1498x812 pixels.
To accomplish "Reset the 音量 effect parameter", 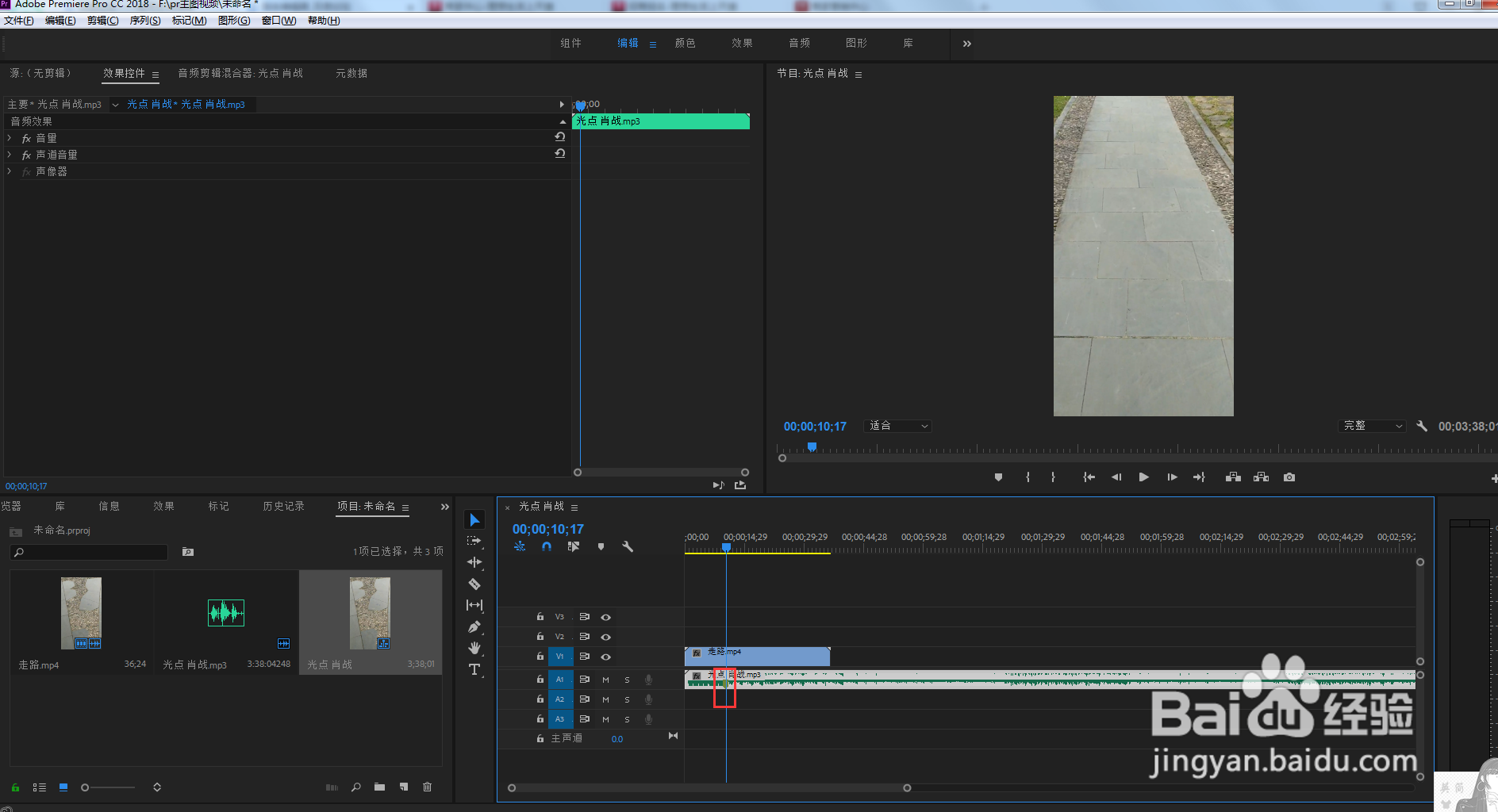I will (559, 137).
